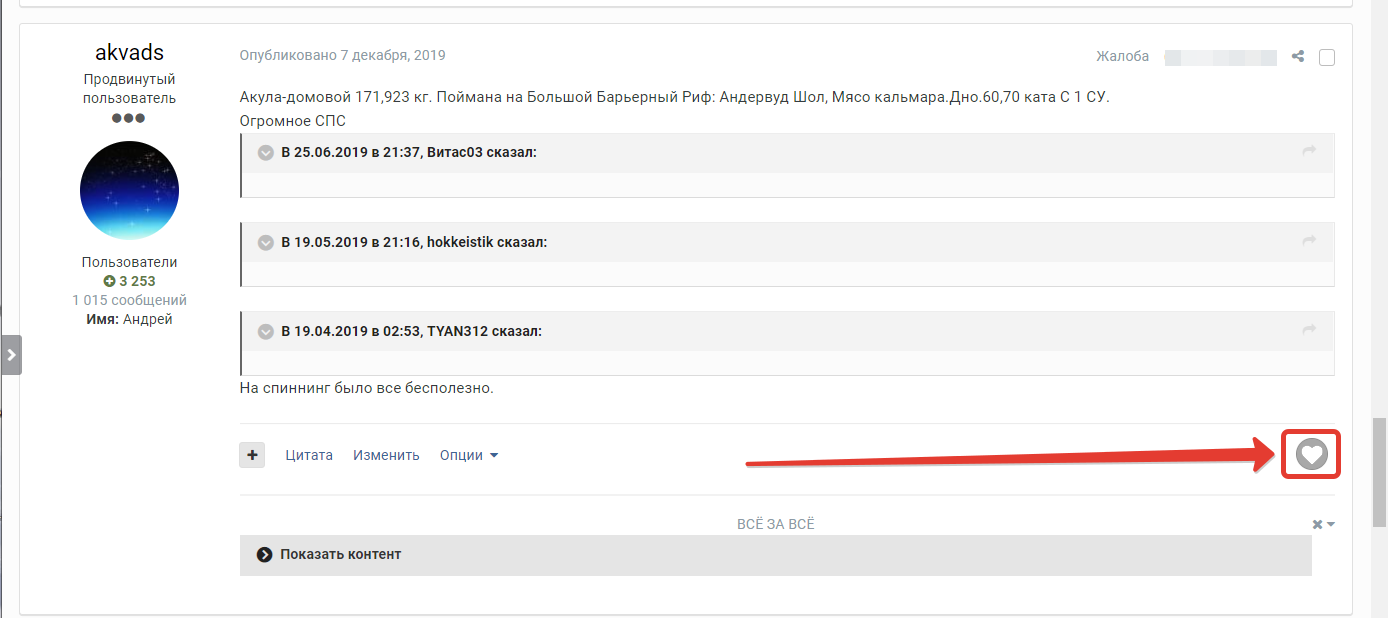
Task: Jump to TYAN312 quoted post arrow
Action: (x=1309, y=330)
